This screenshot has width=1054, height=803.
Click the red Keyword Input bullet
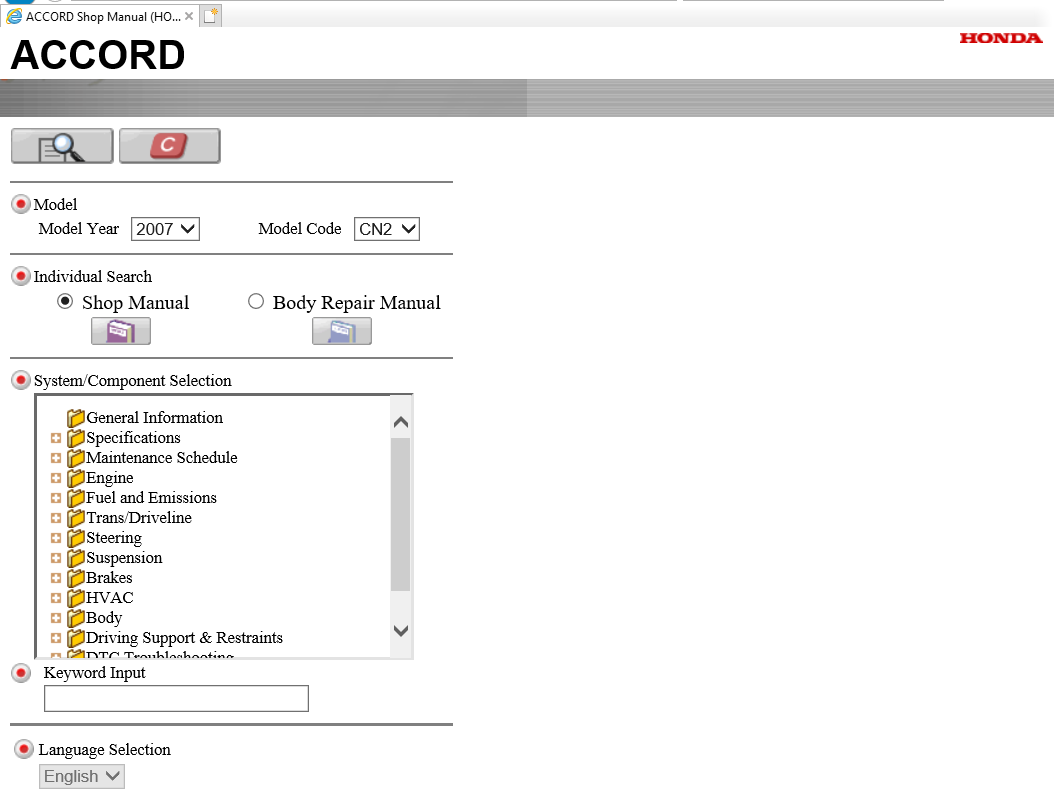point(21,673)
